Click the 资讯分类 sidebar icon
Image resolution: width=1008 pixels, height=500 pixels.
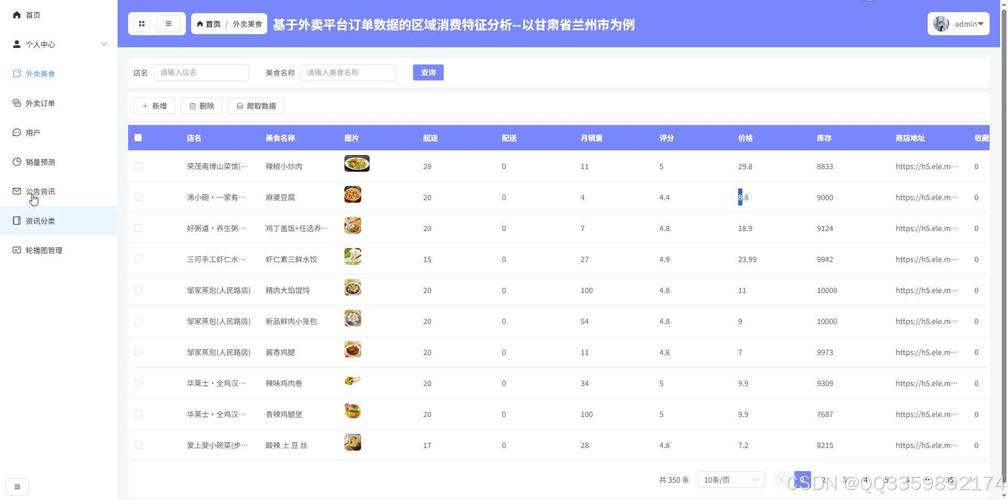[x=17, y=220]
